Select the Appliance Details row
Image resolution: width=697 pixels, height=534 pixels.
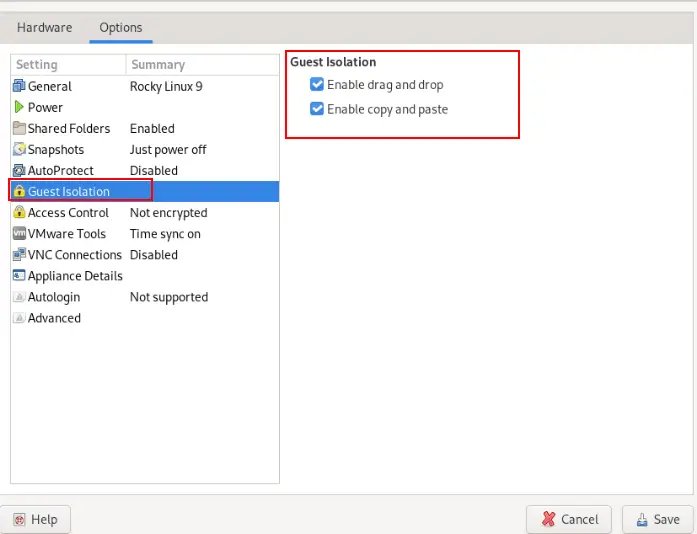click(145, 276)
